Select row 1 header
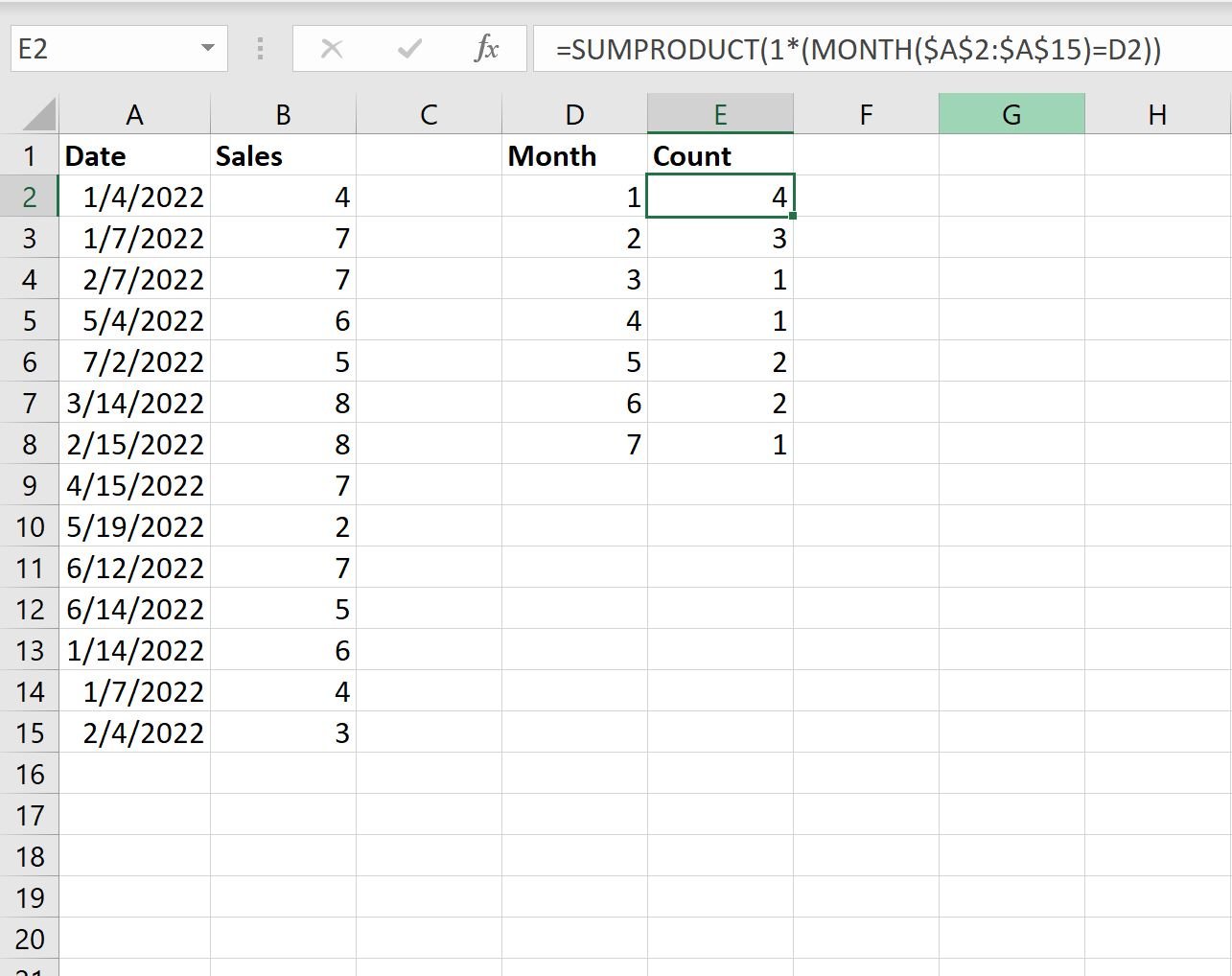Viewport: 1232px width, 976px height. (30, 155)
